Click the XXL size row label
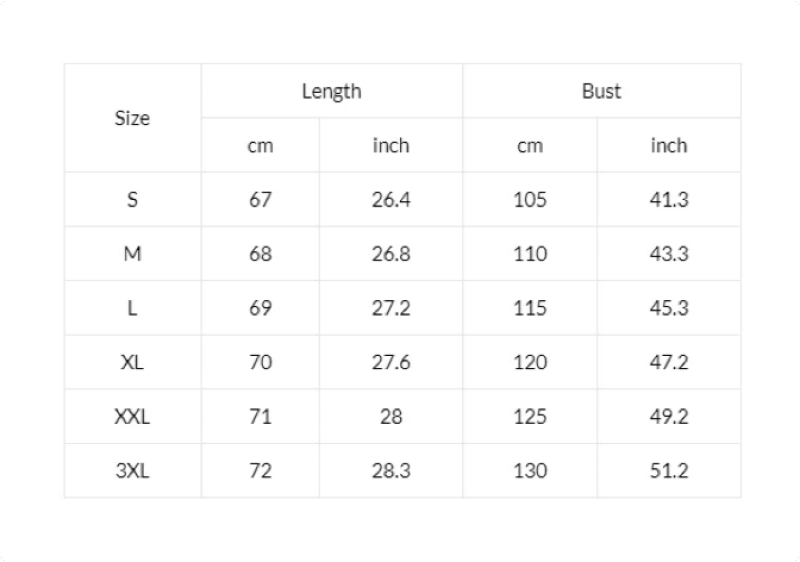Image resolution: width=800 pixels, height=562 pixels. click(132, 416)
